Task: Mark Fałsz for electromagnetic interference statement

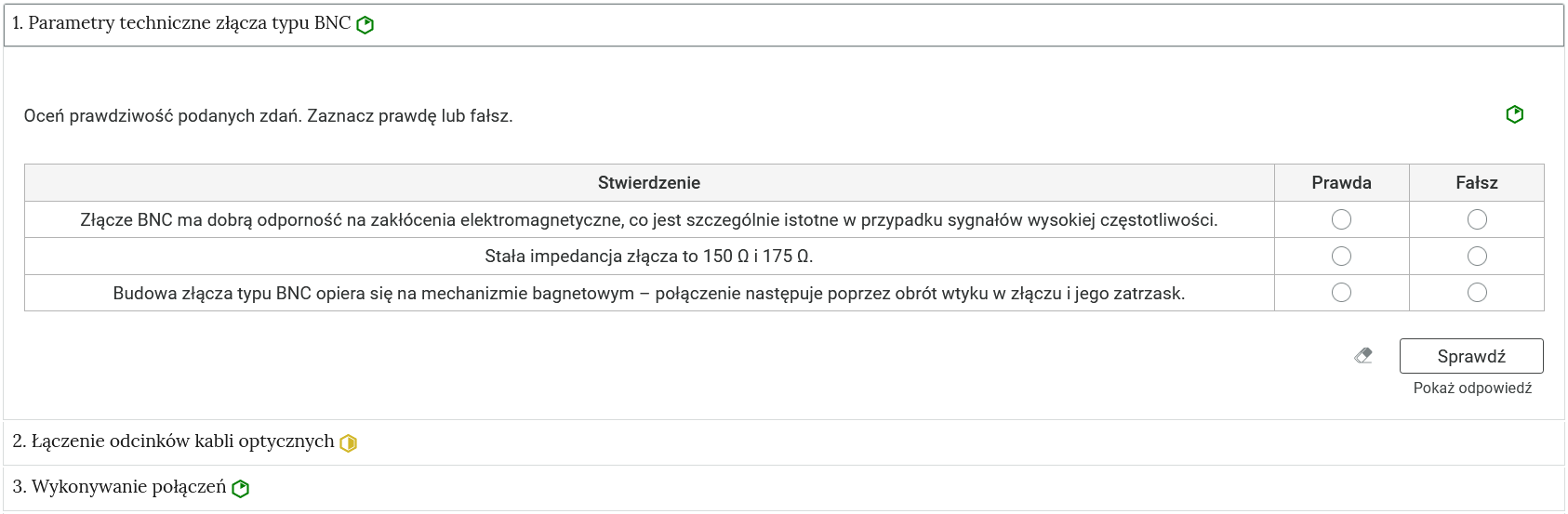Action: coord(1477,219)
